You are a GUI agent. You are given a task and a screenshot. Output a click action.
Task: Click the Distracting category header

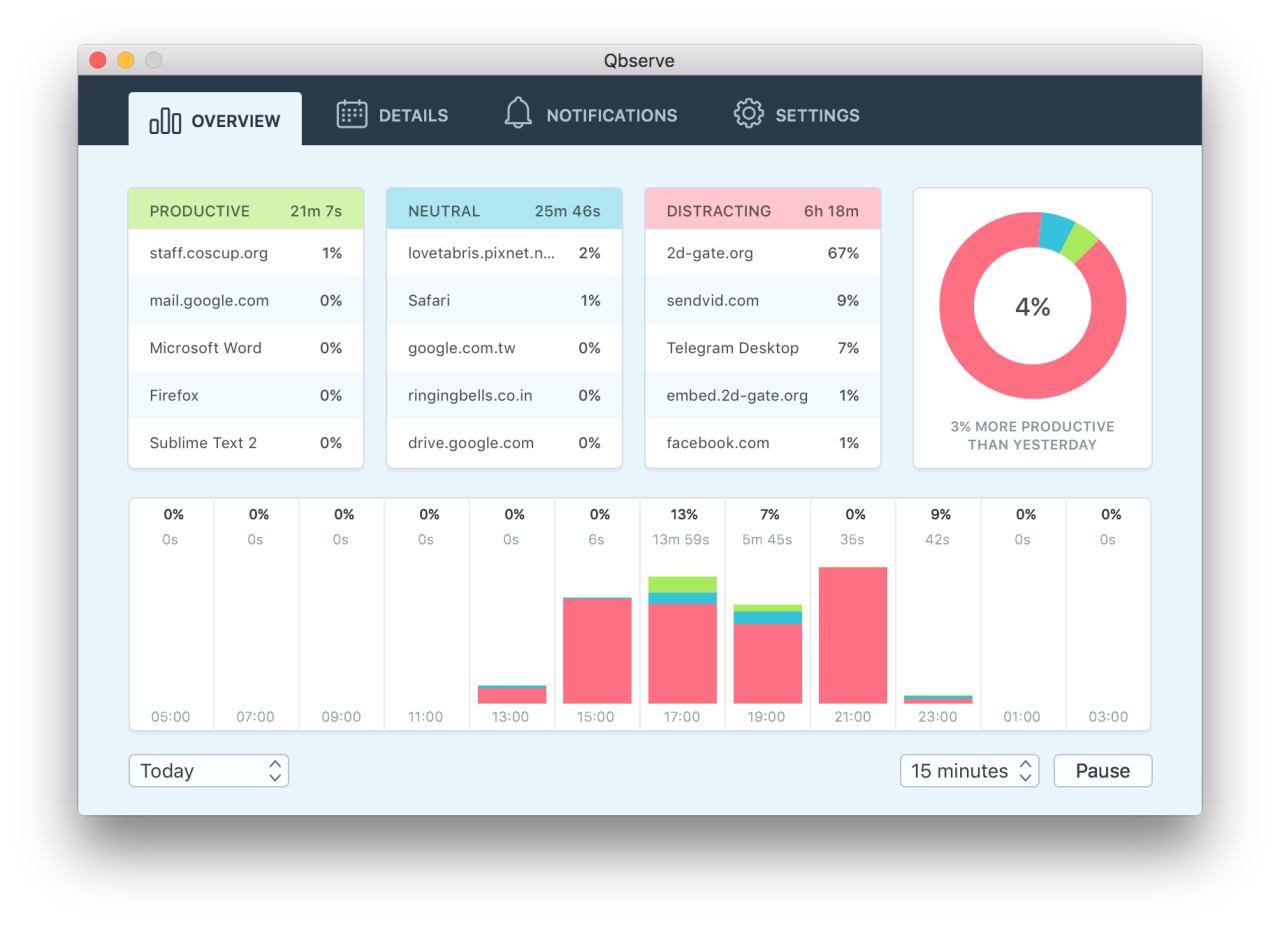click(762, 211)
